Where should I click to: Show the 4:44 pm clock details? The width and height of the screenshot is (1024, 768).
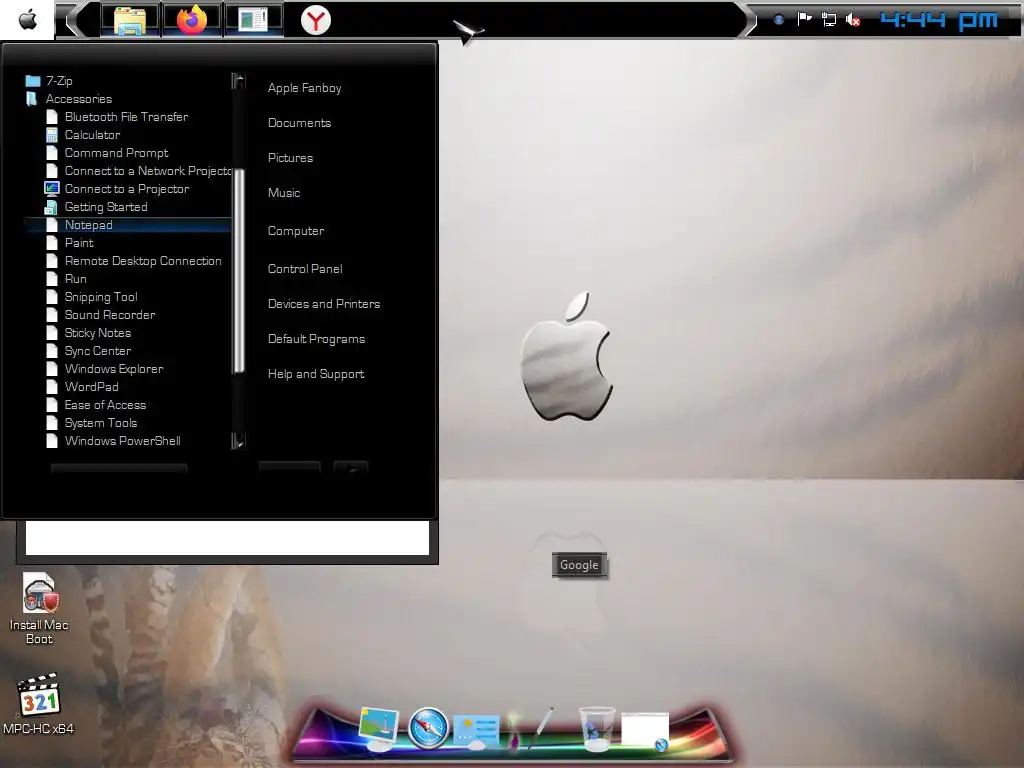(x=939, y=20)
